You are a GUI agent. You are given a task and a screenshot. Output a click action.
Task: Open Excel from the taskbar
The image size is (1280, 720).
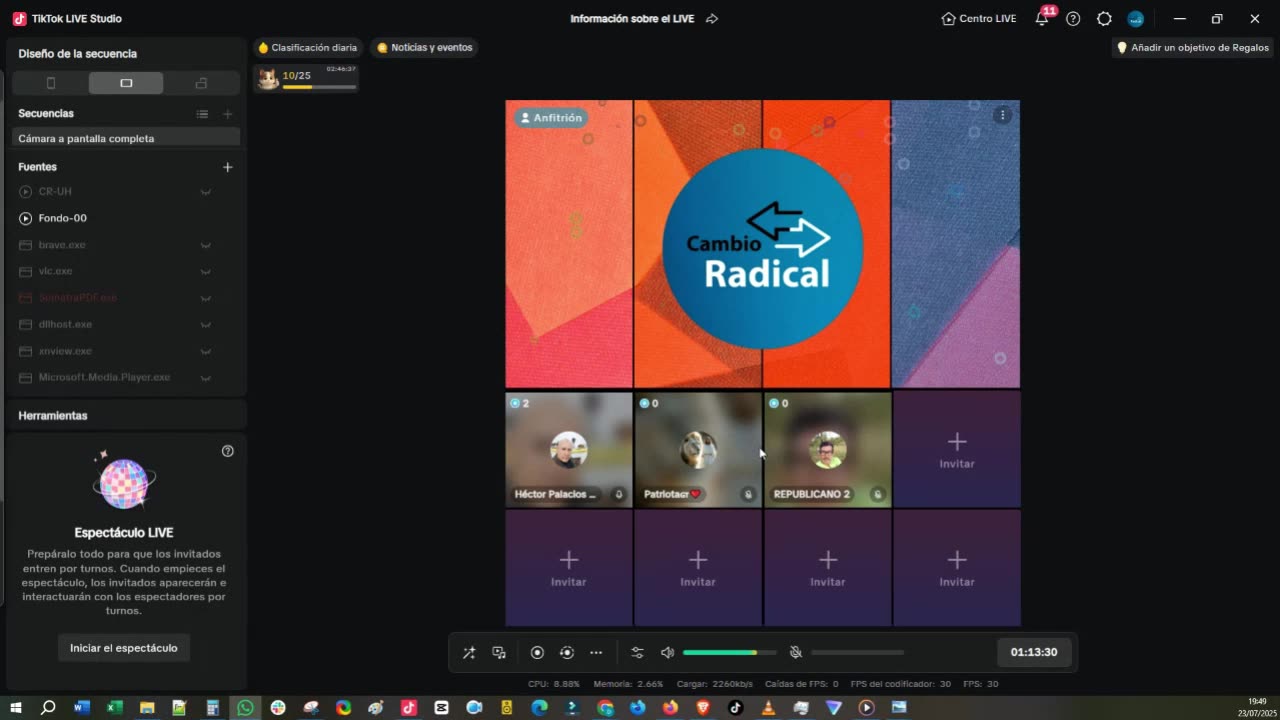point(115,708)
